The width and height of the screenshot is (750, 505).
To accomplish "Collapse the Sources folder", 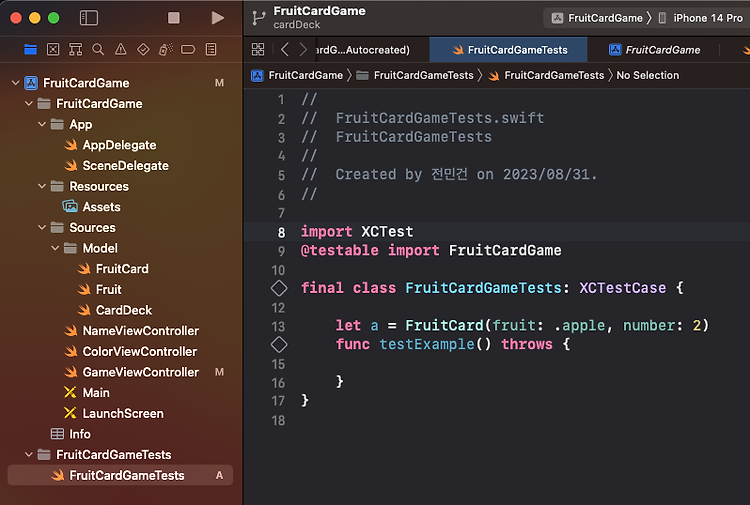I will click(42, 227).
